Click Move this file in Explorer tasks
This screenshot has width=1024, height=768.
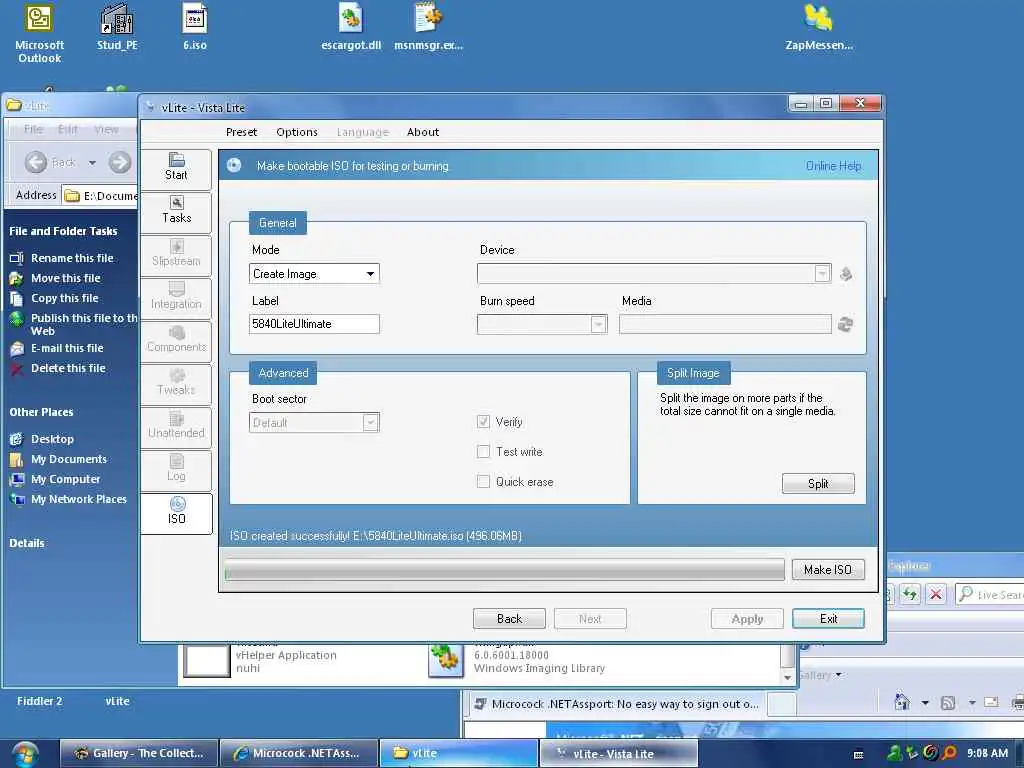(x=65, y=278)
